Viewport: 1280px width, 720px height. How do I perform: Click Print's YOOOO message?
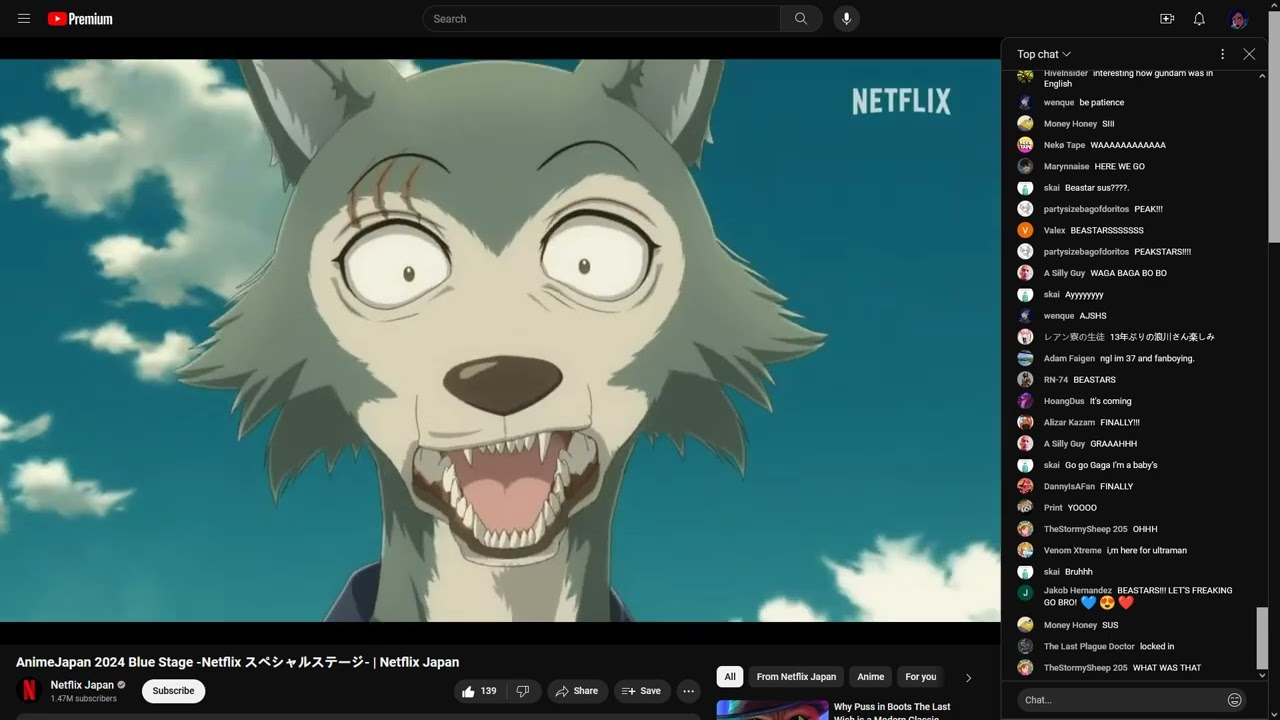pos(1082,508)
